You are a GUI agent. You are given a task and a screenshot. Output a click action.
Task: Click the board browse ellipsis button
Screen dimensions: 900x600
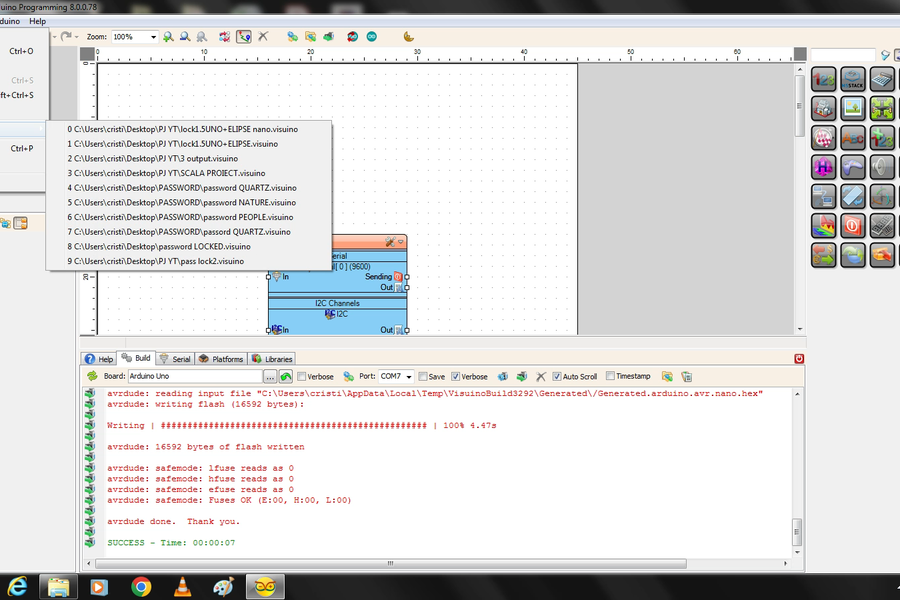[270, 377]
